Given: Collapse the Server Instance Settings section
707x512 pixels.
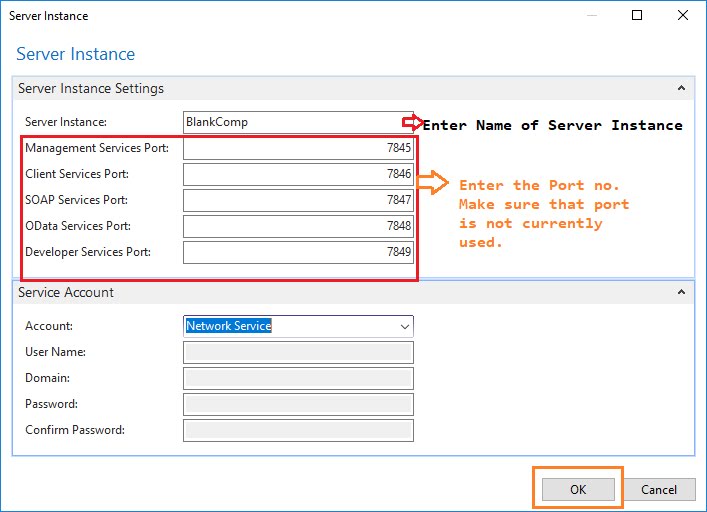Looking at the screenshot, I should tap(681, 88).
